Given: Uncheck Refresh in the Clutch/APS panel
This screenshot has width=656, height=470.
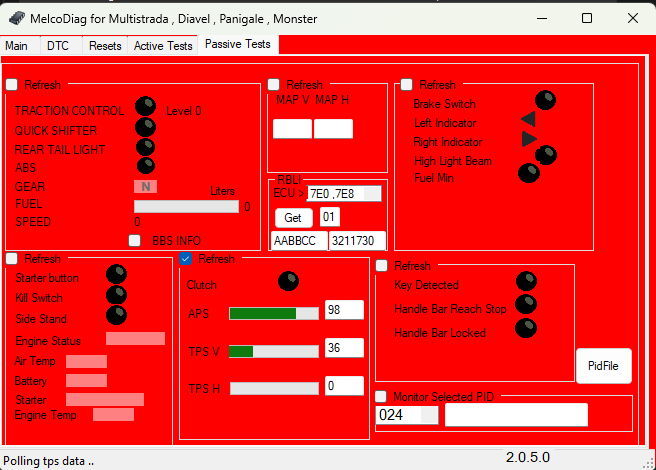Looking at the screenshot, I should coord(187,259).
